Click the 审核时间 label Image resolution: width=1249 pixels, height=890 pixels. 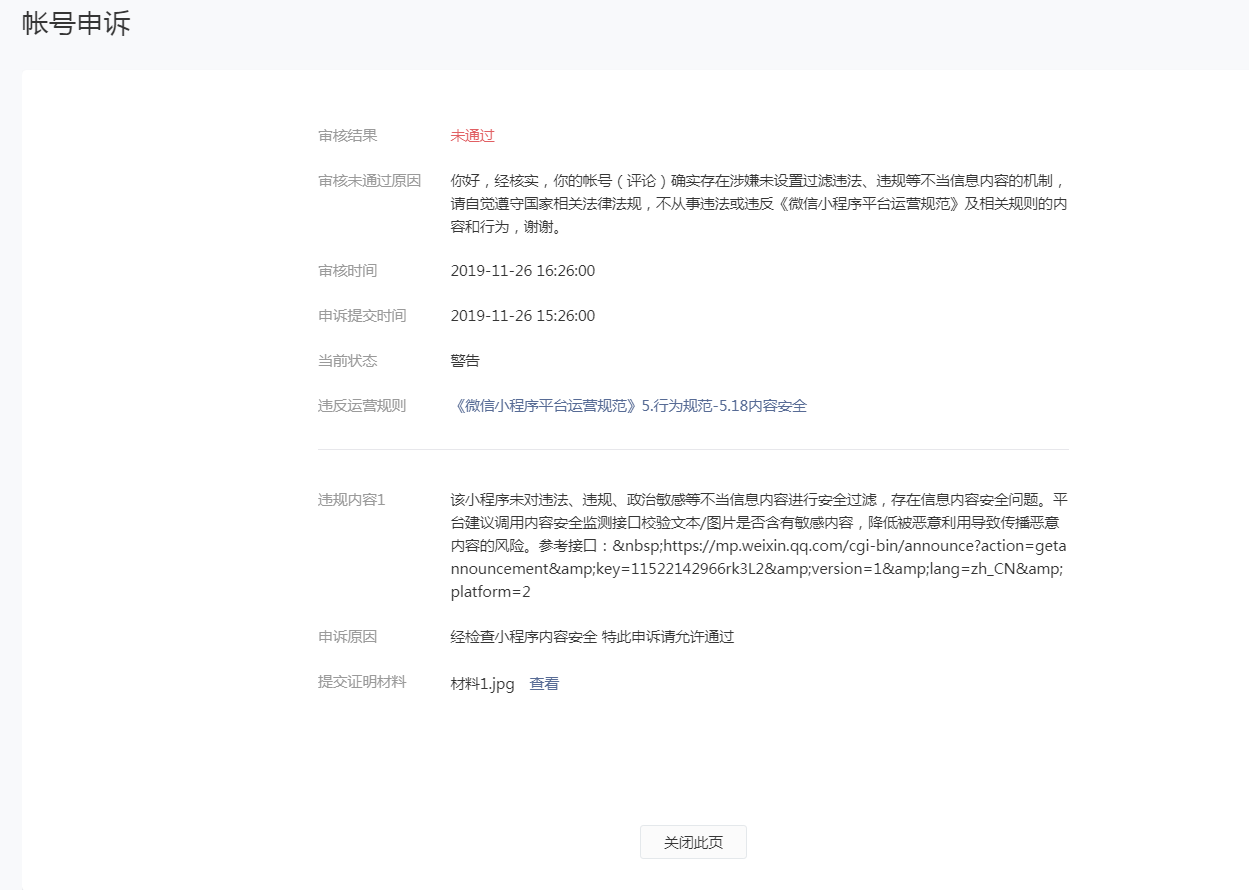pyautogui.click(x=348, y=271)
